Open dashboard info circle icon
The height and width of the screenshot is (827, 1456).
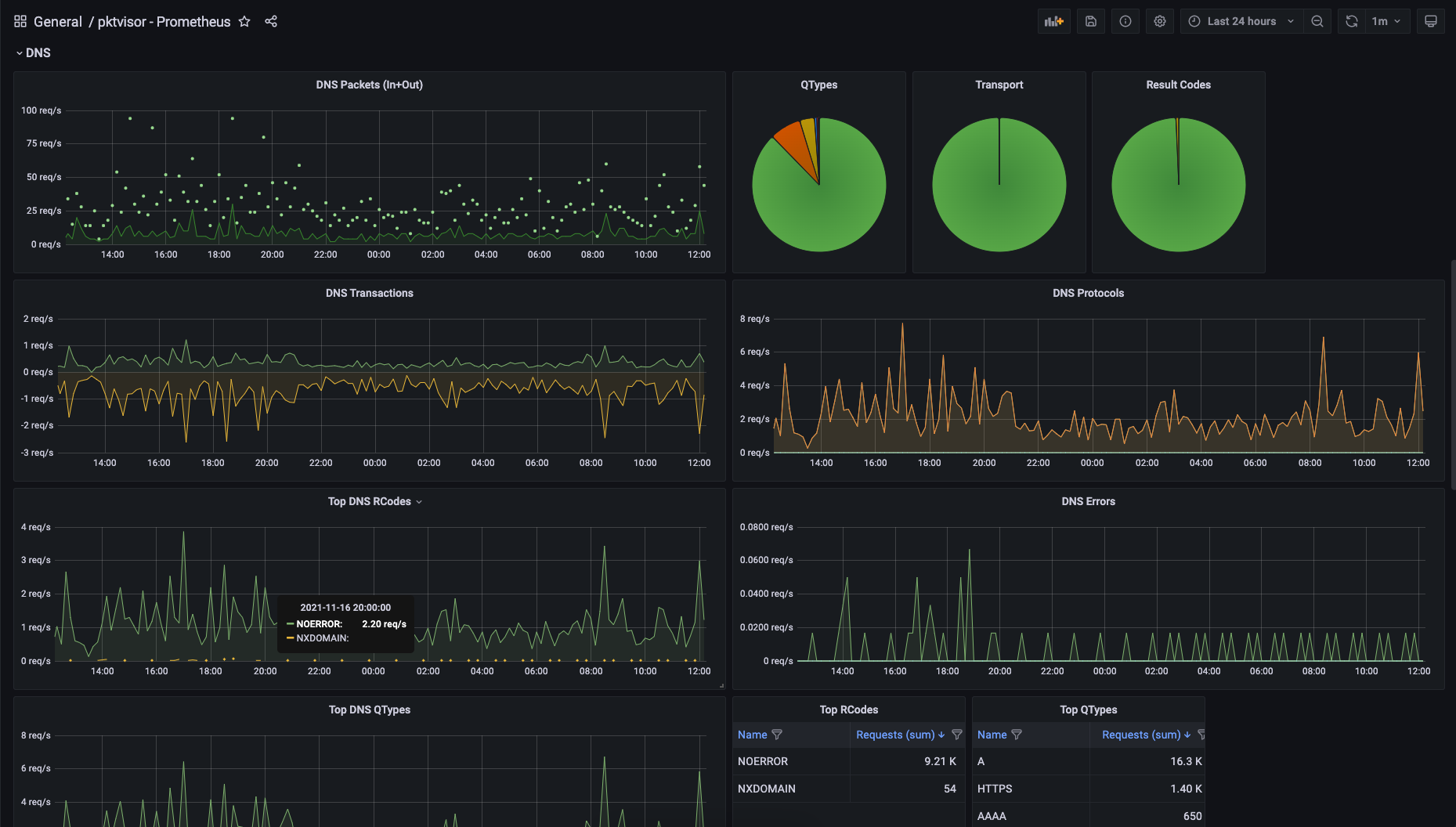(x=1125, y=21)
